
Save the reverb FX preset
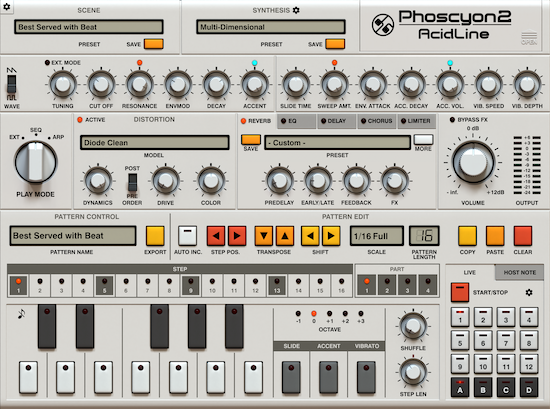251,139
